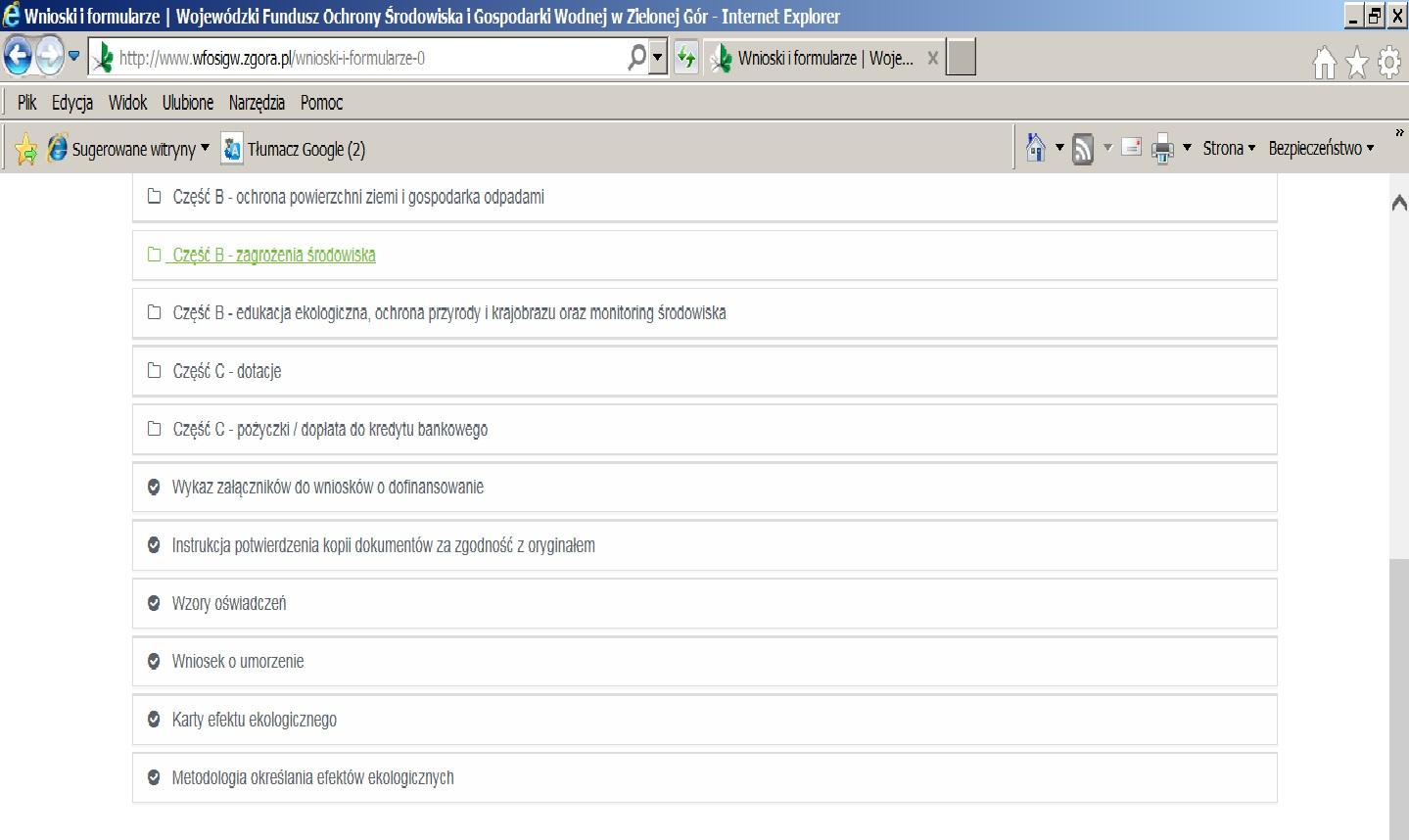Open Print options dropdown arrow
Screen dimensions: 1409x840
1187,148
